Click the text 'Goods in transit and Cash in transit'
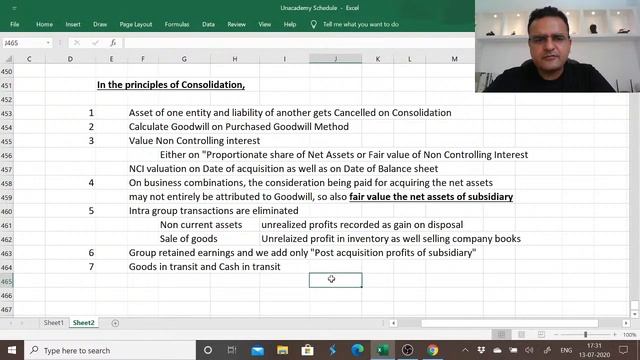640x360 pixels. [204, 267]
